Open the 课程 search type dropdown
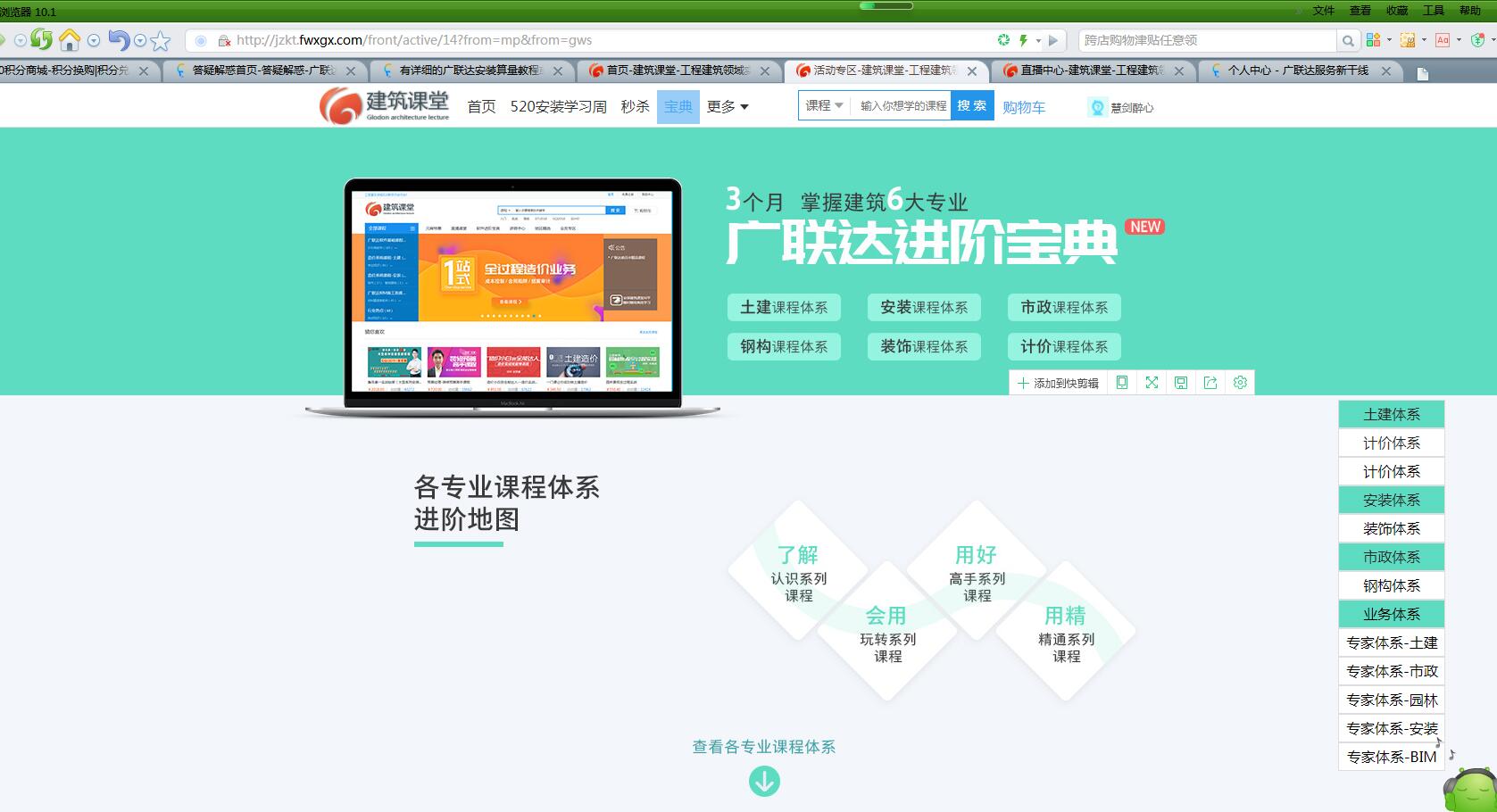 click(824, 105)
